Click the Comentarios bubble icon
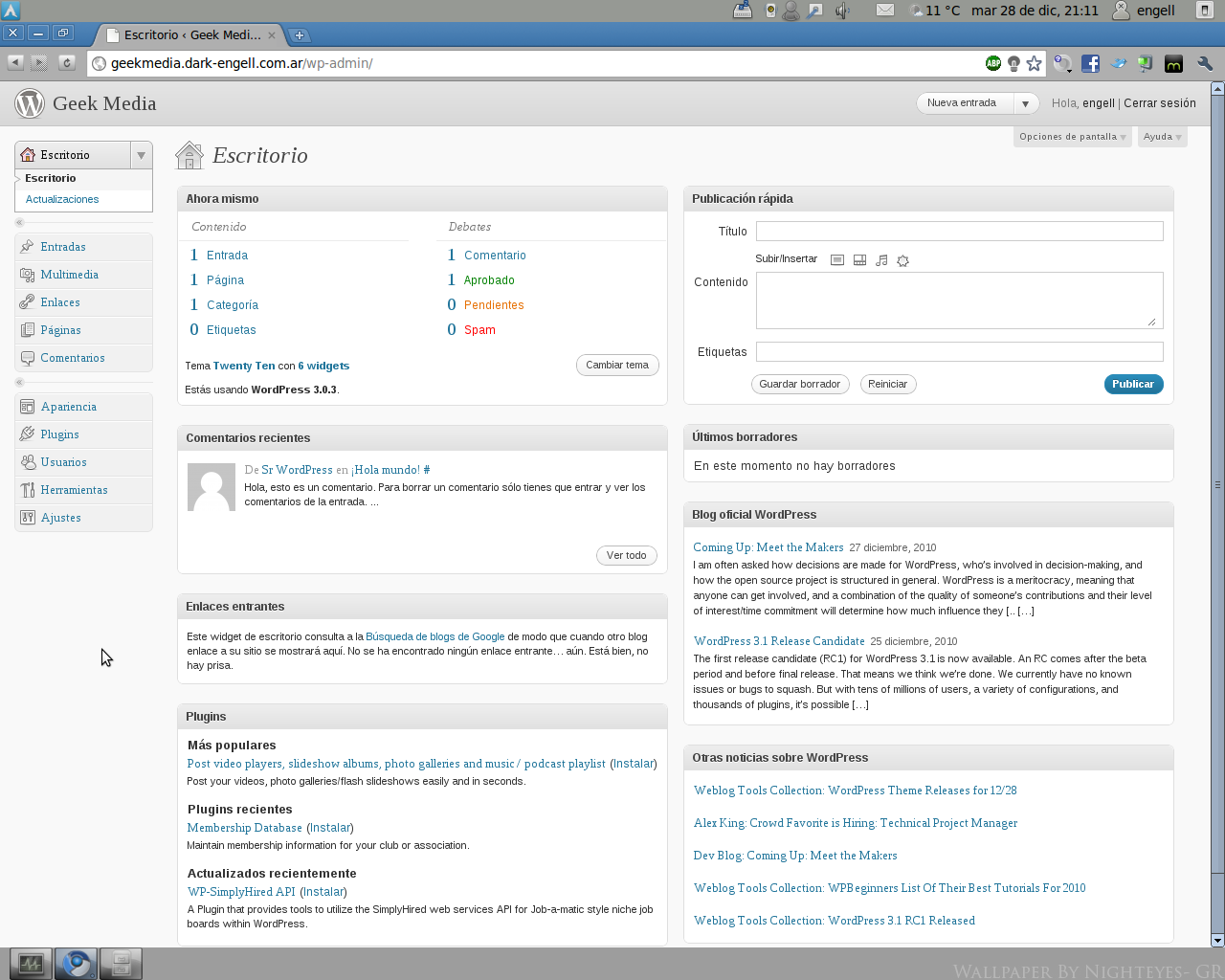Viewport: 1225px width, 980px height. [x=27, y=358]
